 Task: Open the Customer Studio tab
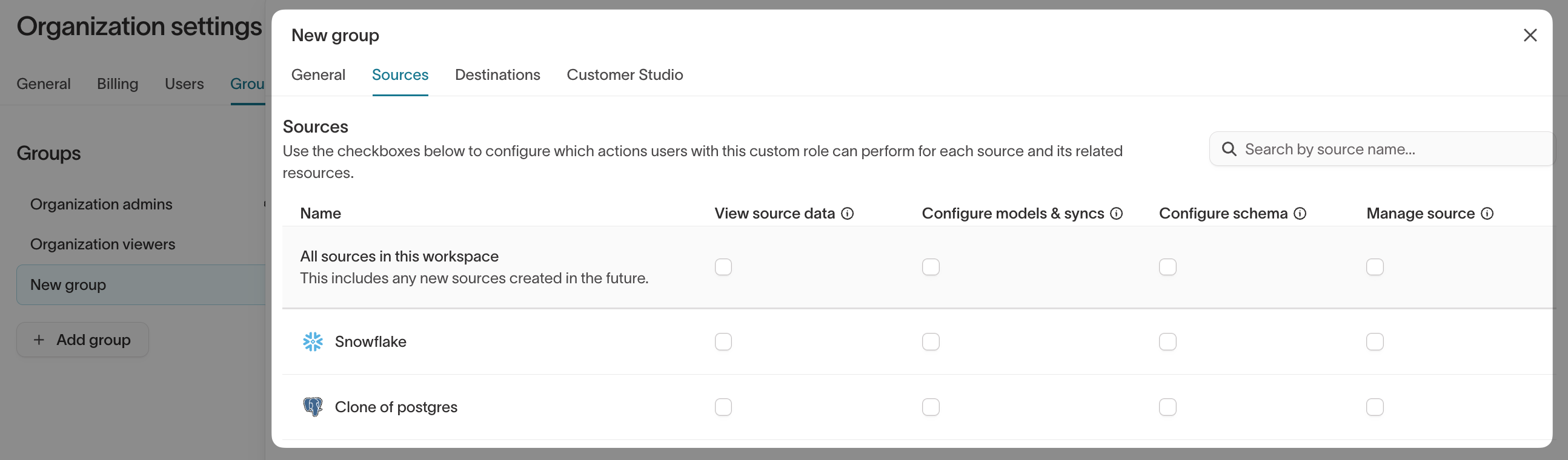point(625,75)
